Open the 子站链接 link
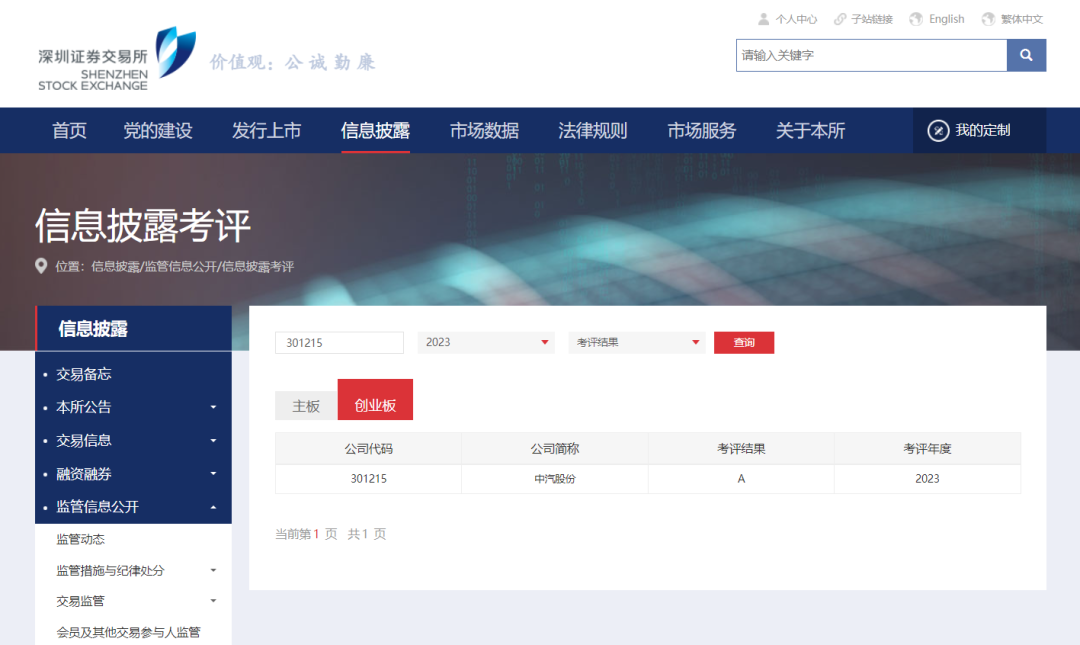 (x=872, y=19)
